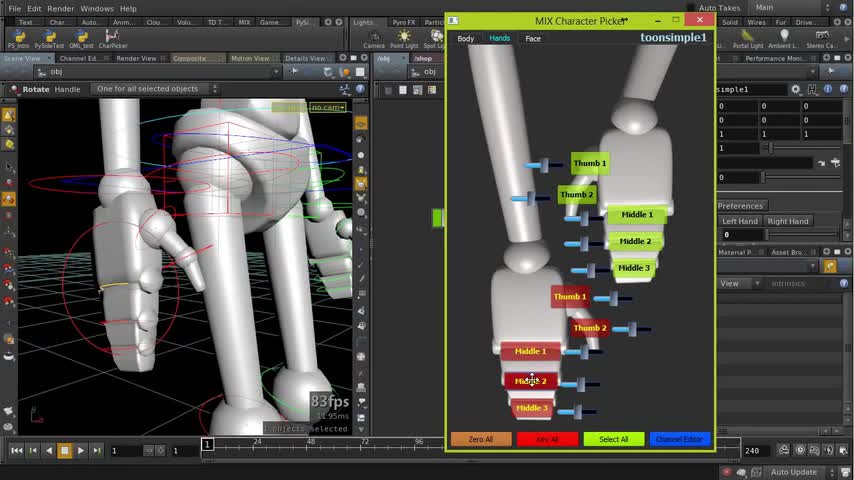
Task: Open the Render menu
Action: (61, 8)
